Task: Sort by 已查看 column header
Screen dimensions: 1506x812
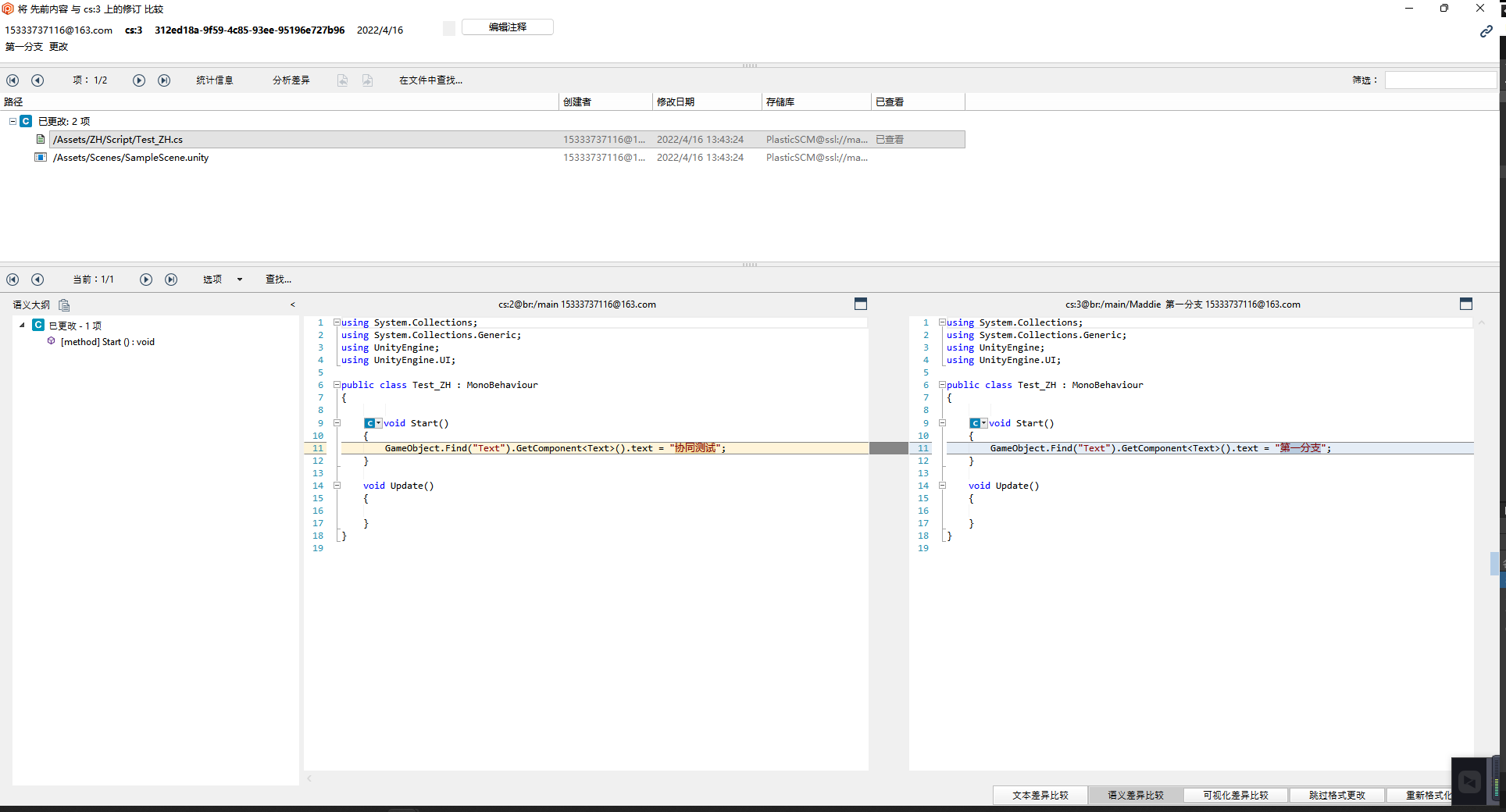Action: (918, 101)
